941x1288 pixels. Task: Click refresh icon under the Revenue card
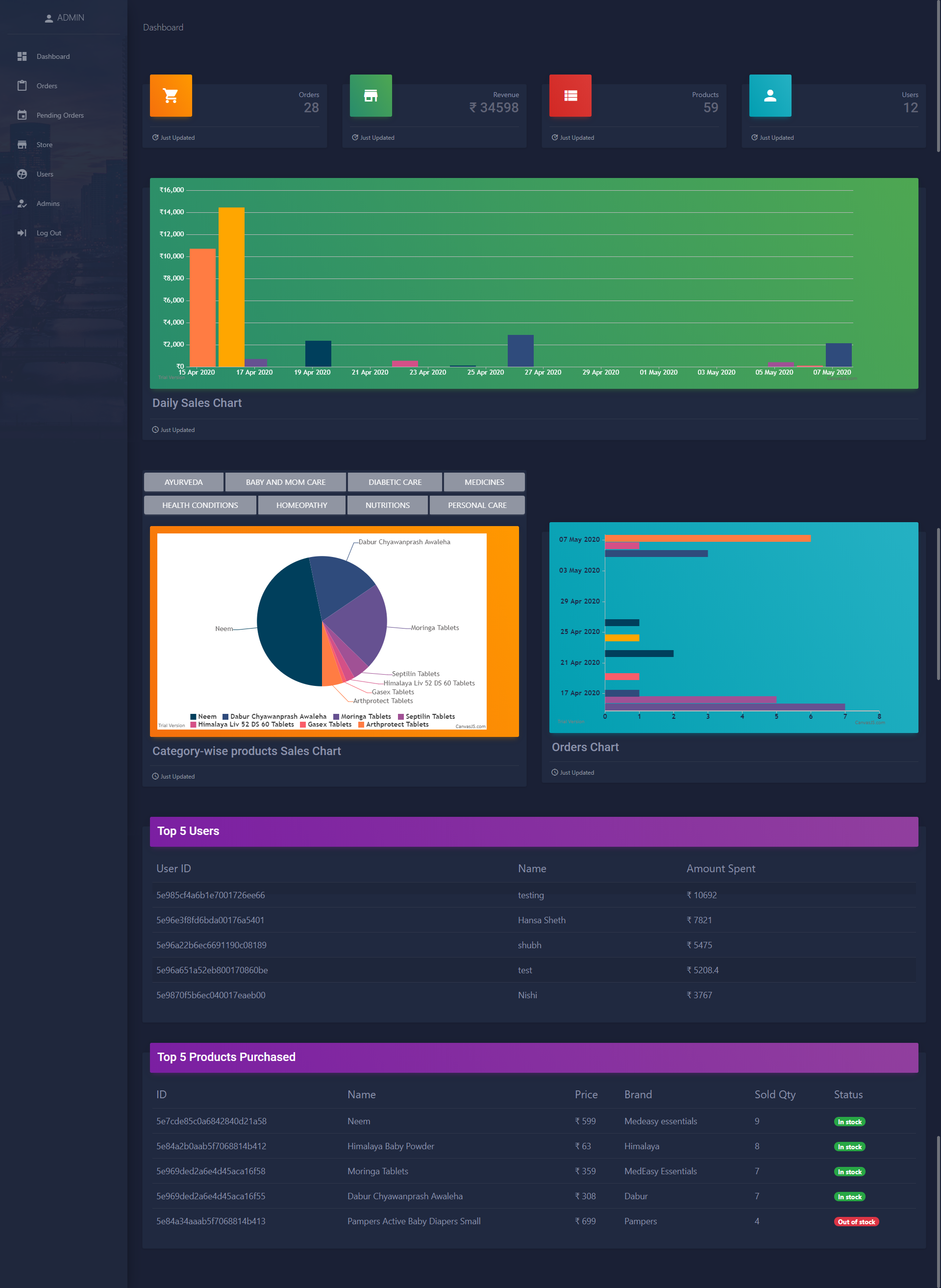click(x=355, y=137)
